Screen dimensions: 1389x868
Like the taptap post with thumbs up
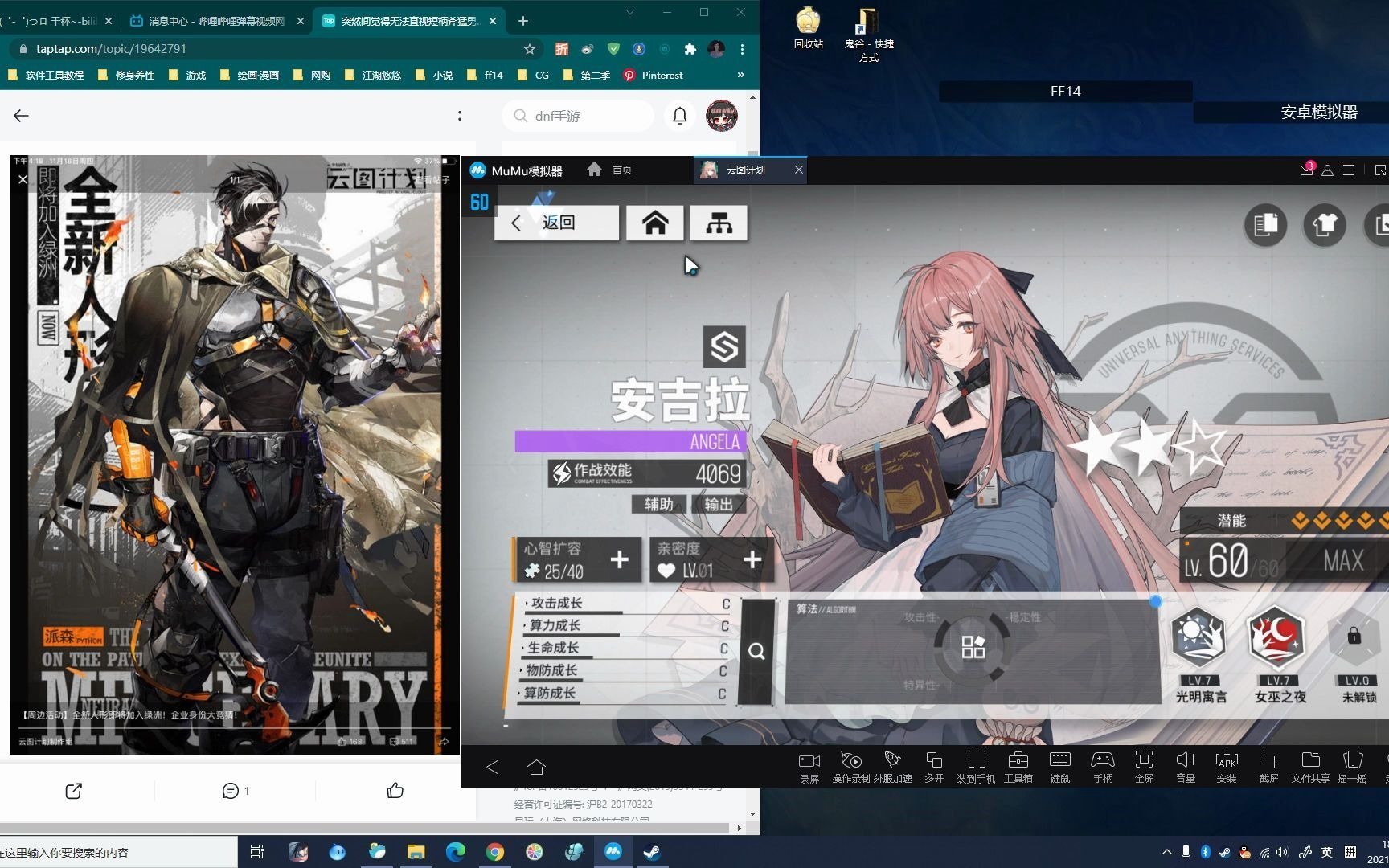[x=395, y=791]
